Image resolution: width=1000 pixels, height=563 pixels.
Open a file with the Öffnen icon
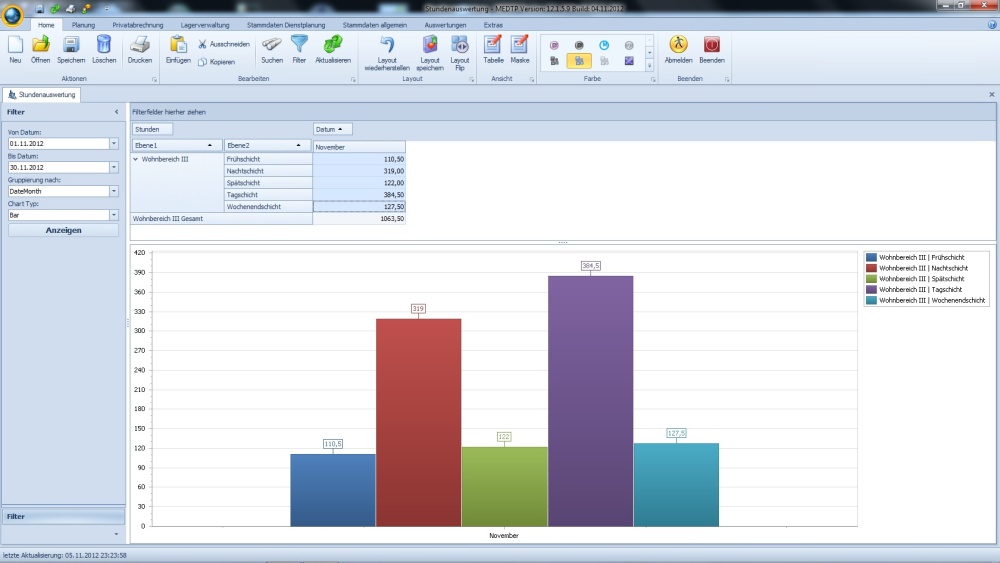tap(41, 45)
